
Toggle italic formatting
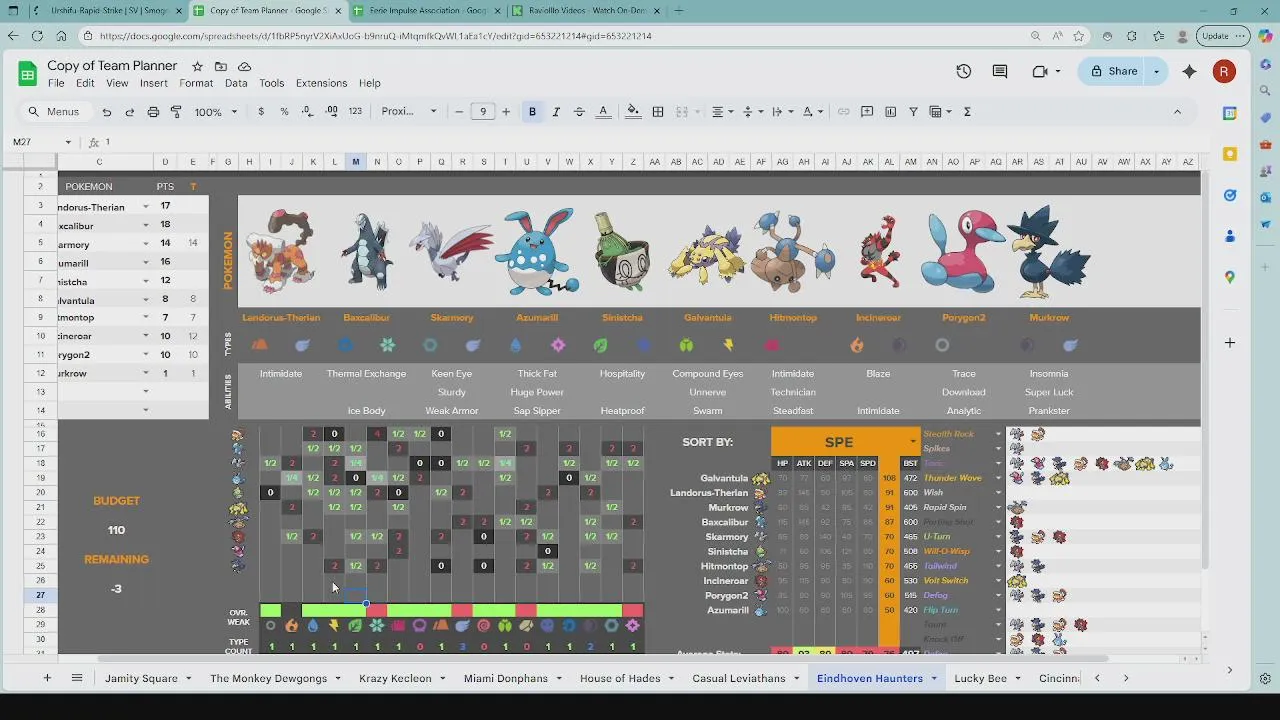pyautogui.click(x=556, y=112)
